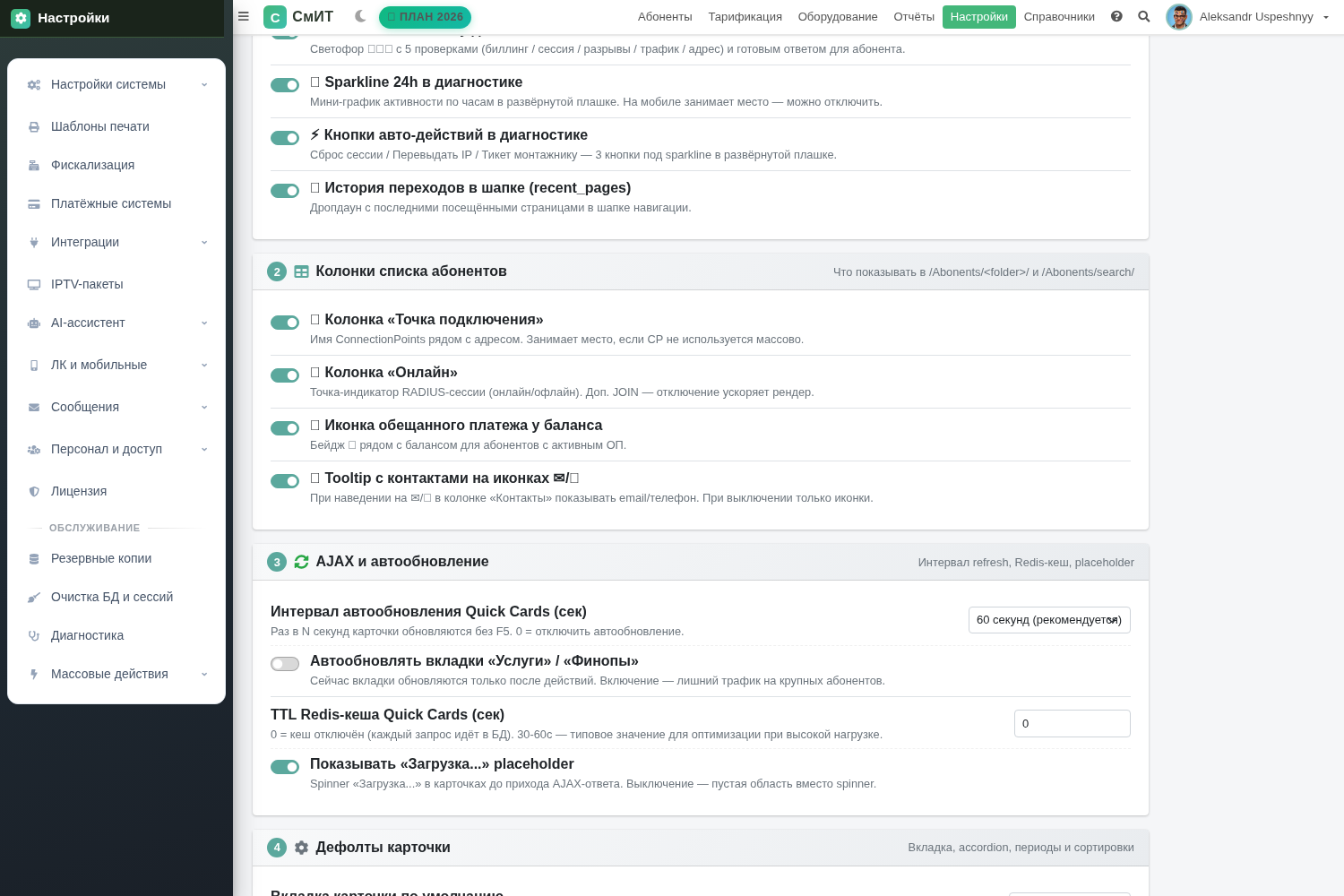
Task: Click shield icon for Лицензия
Action: pos(34,492)
